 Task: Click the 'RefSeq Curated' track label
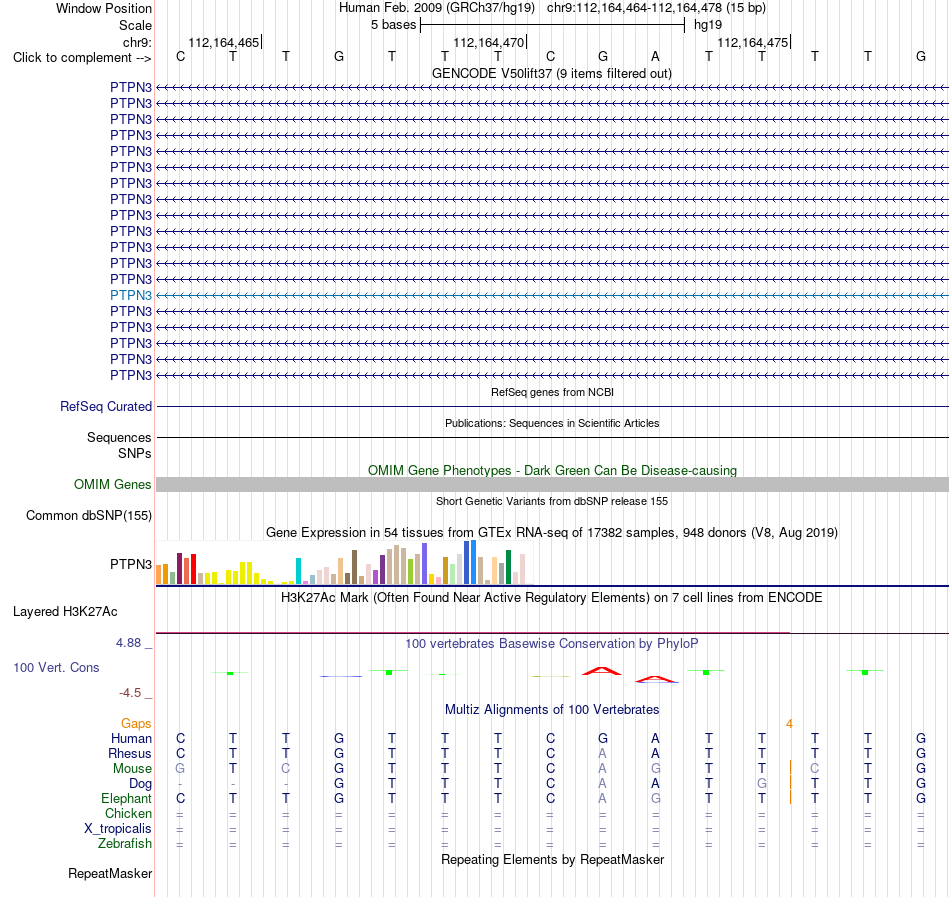coord(106,406)
